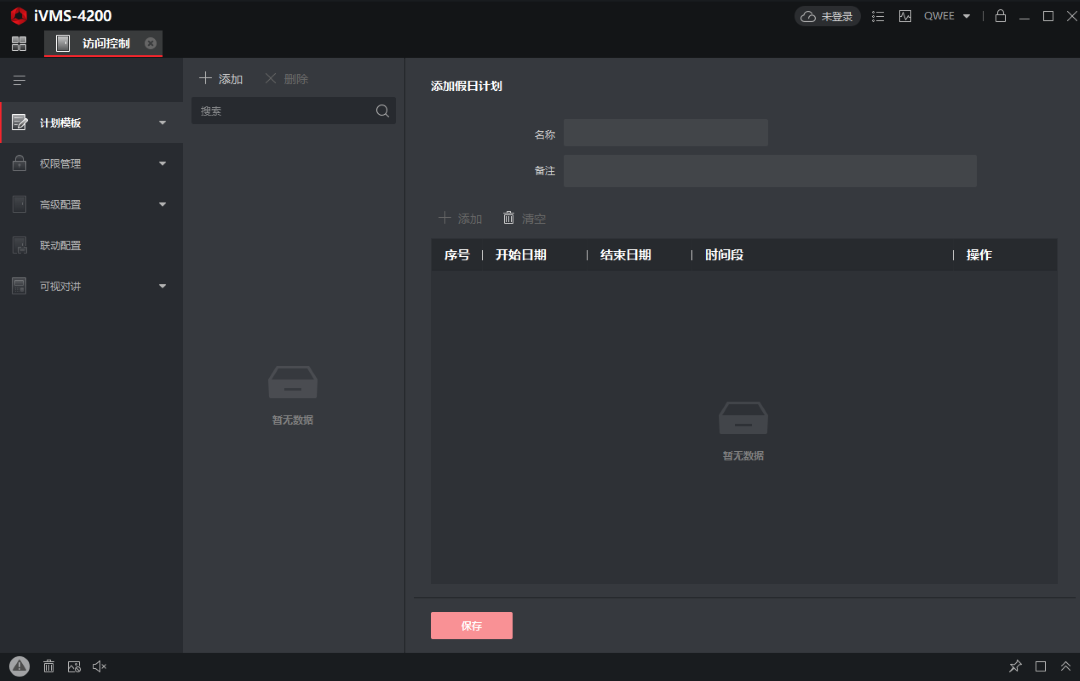Mute alarm sound via speaker icon
The height and width of the screenshot is (681, 1080).
[99, 666]
